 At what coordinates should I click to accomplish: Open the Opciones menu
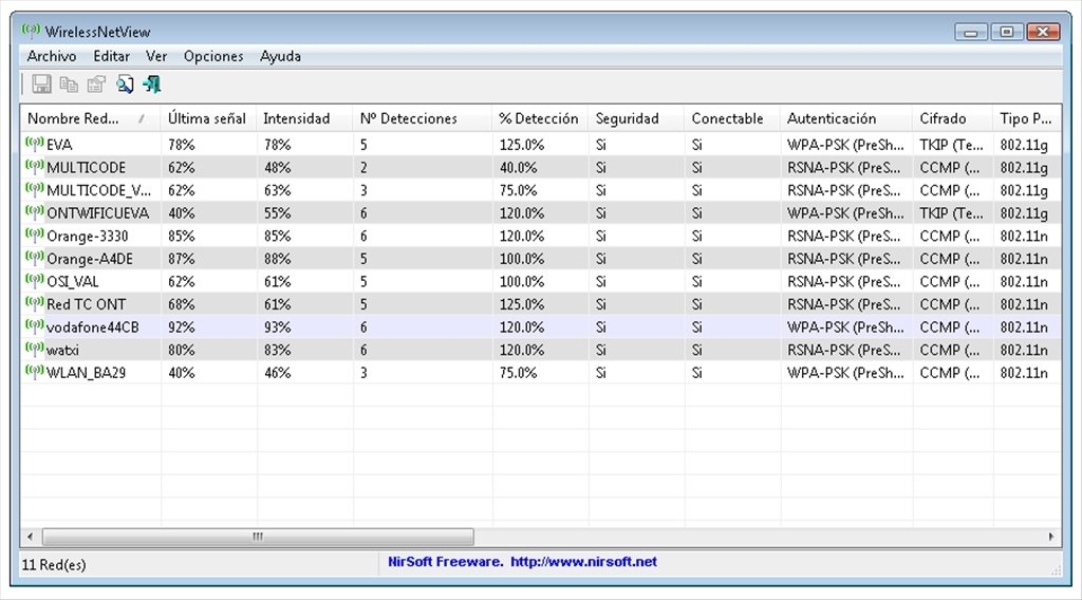[x=213, y=57]
